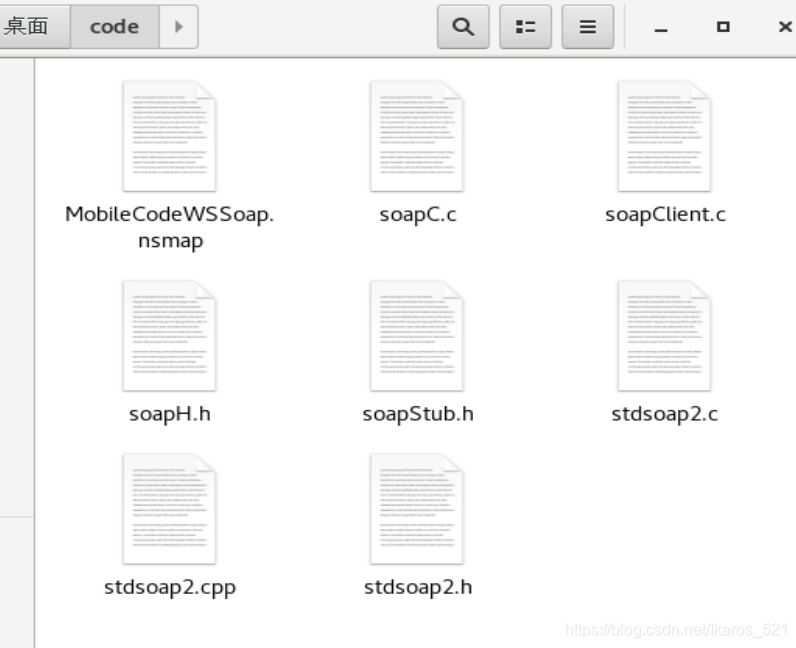This screenshot has height=648, width=796.
Task: Click the soapStub.h filename label
Action: click(x=418, y=414)
